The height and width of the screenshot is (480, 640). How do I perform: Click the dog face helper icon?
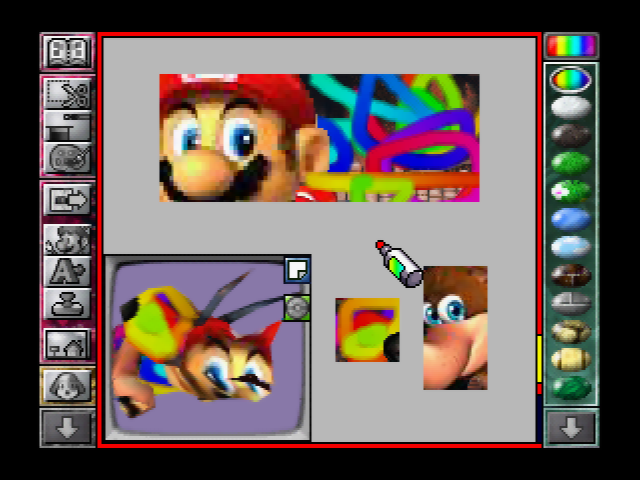[68, 386]
